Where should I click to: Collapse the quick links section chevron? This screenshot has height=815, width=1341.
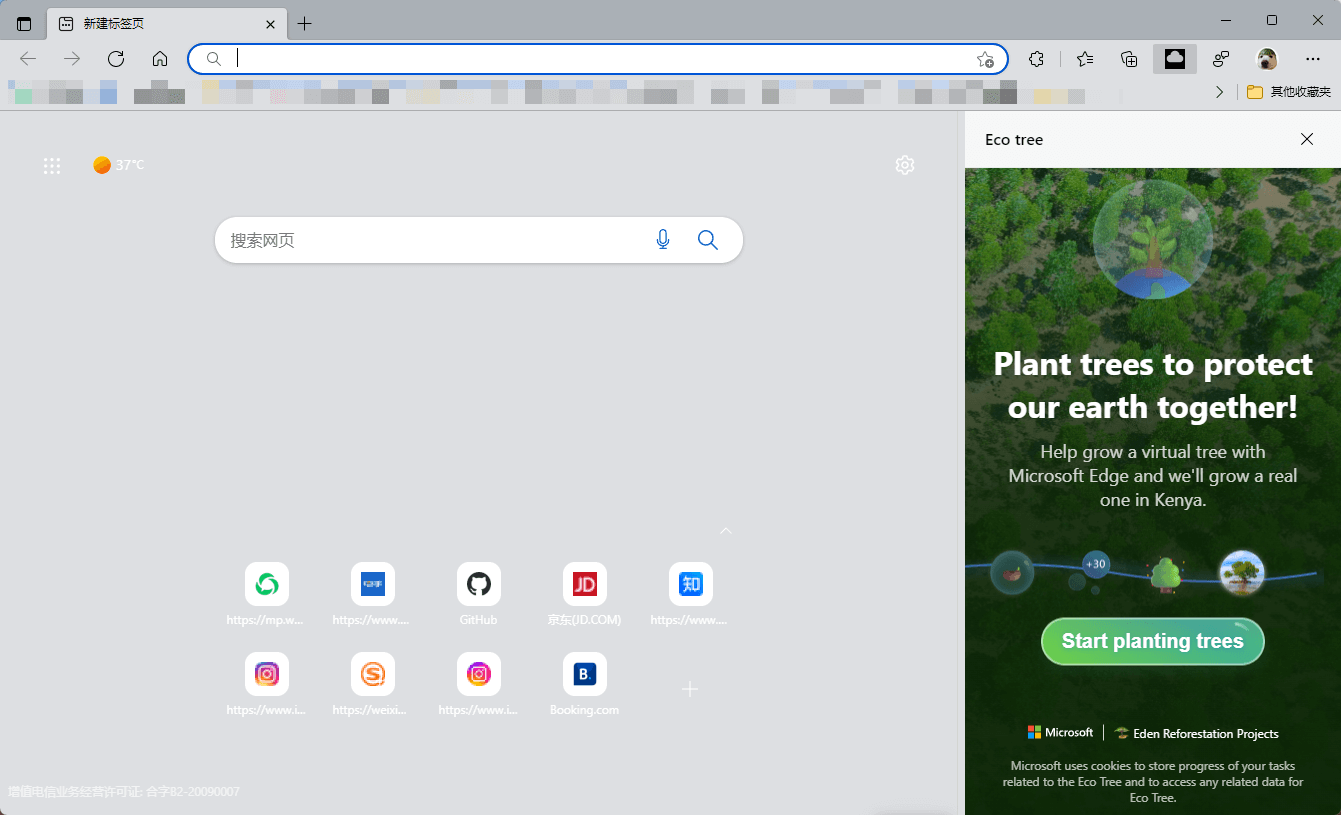coord(726,531)
